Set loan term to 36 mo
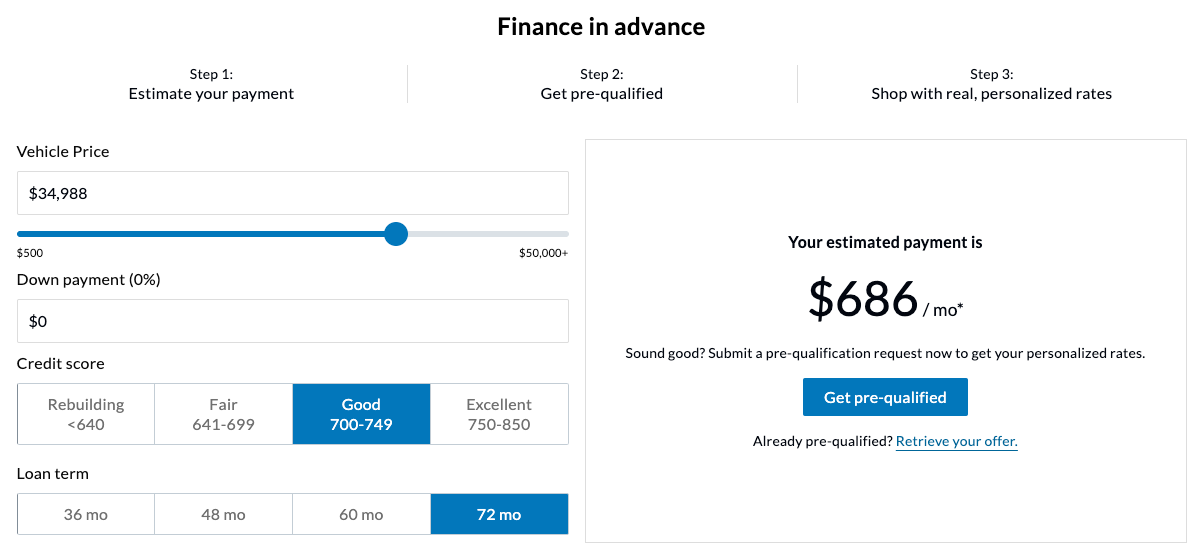This screenshot has height=555, width=1191. point(86,514)
